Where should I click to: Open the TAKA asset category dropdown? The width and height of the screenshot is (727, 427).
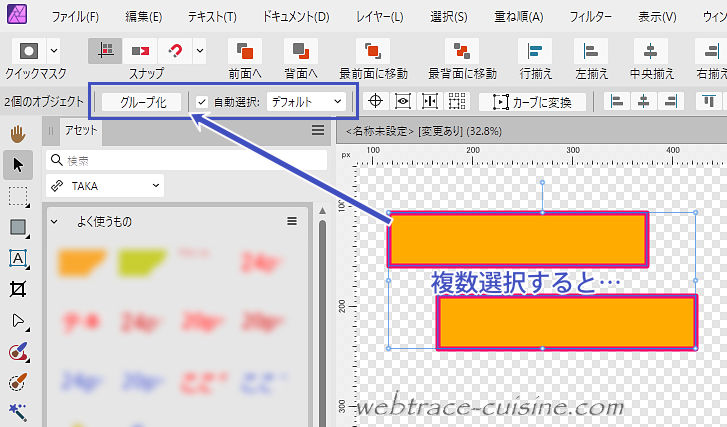point(105,186)
